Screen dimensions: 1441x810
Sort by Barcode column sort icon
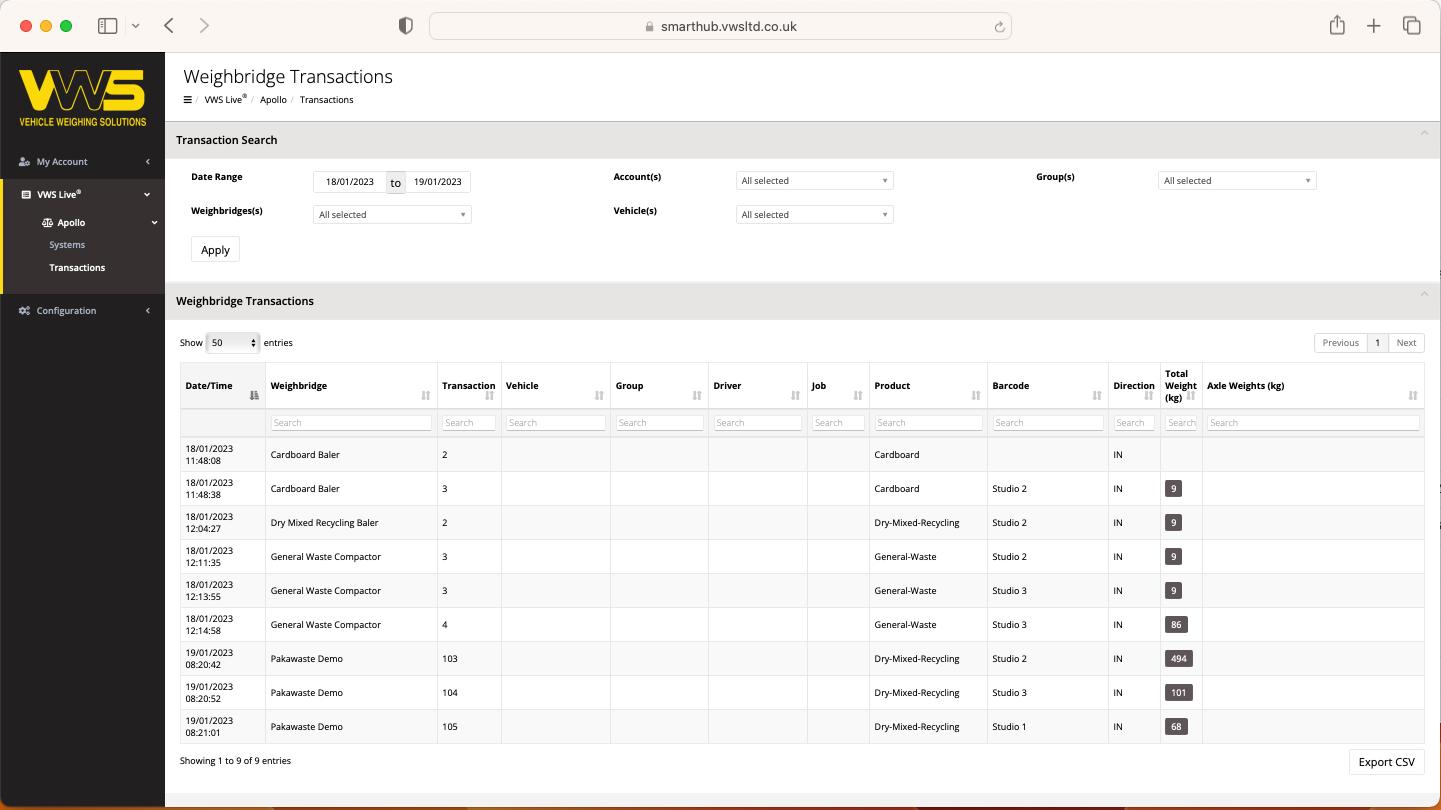tap(1097, 395)
